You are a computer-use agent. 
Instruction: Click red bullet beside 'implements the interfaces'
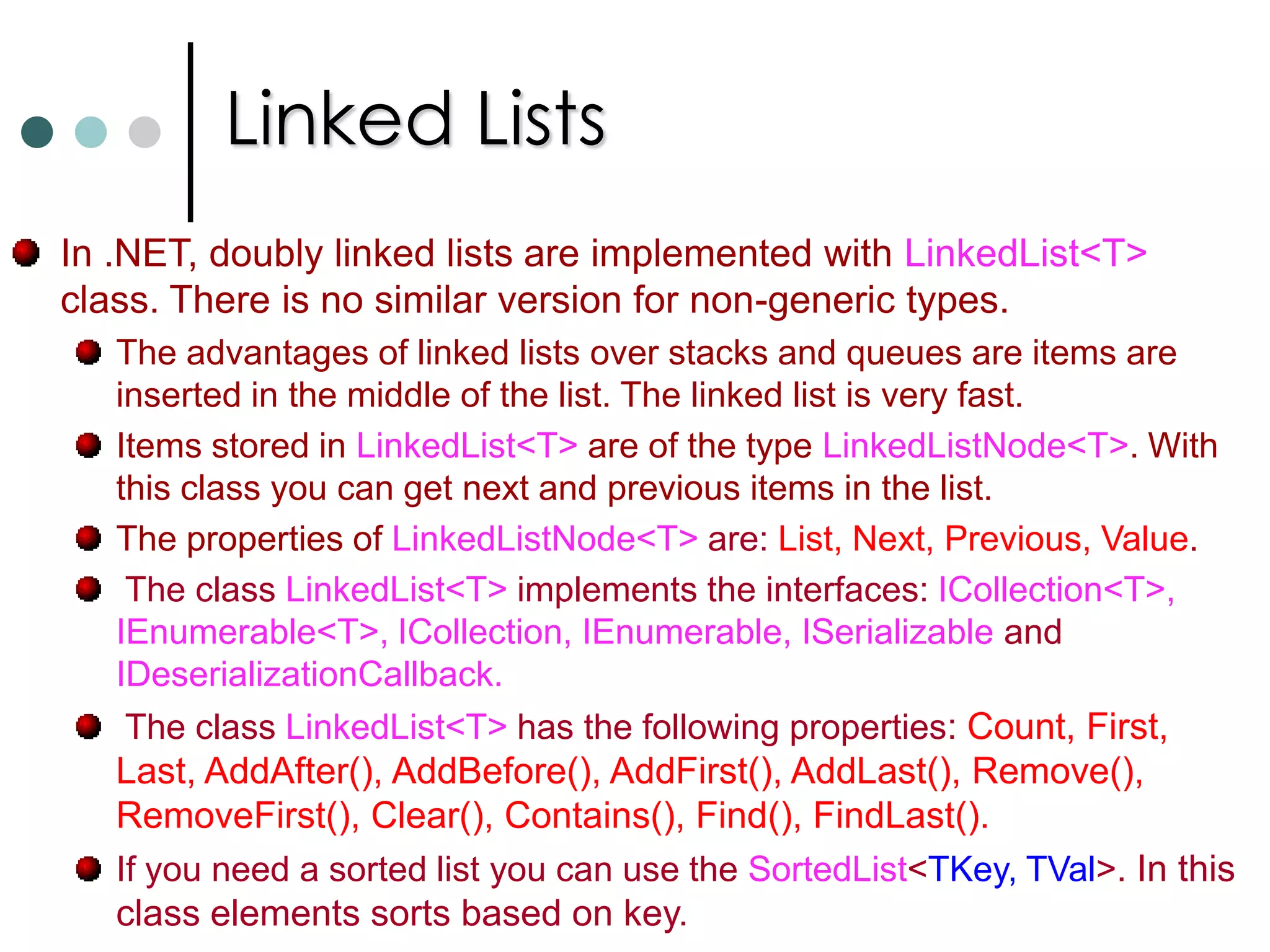[89, 589]
